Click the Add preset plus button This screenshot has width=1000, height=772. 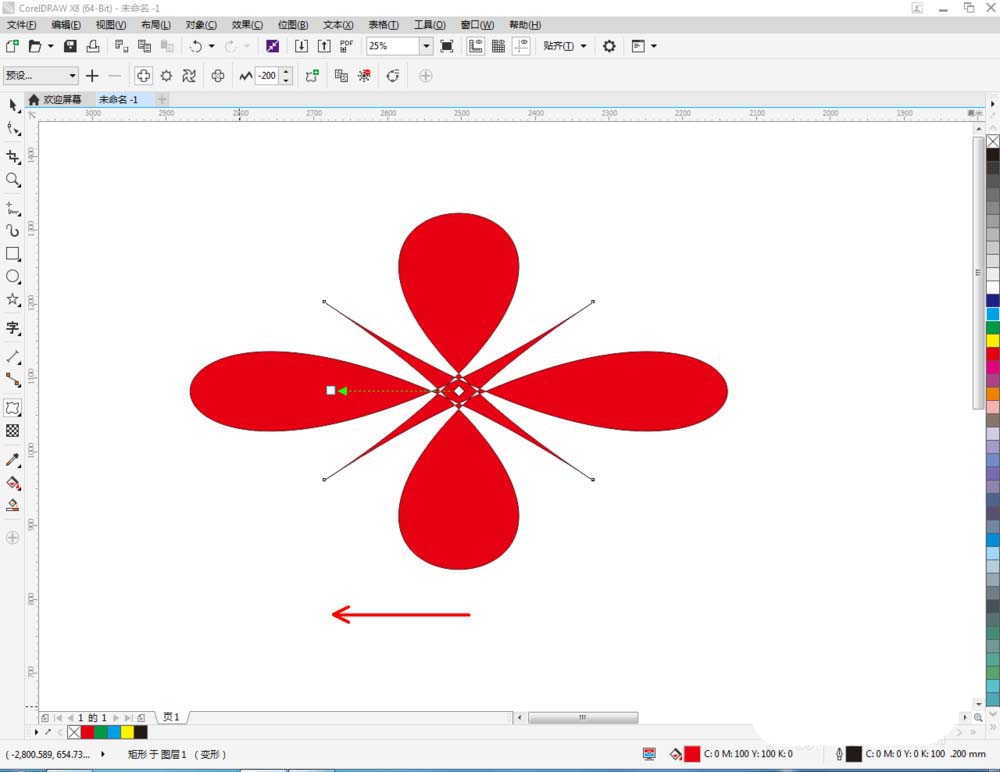point(92,76)
